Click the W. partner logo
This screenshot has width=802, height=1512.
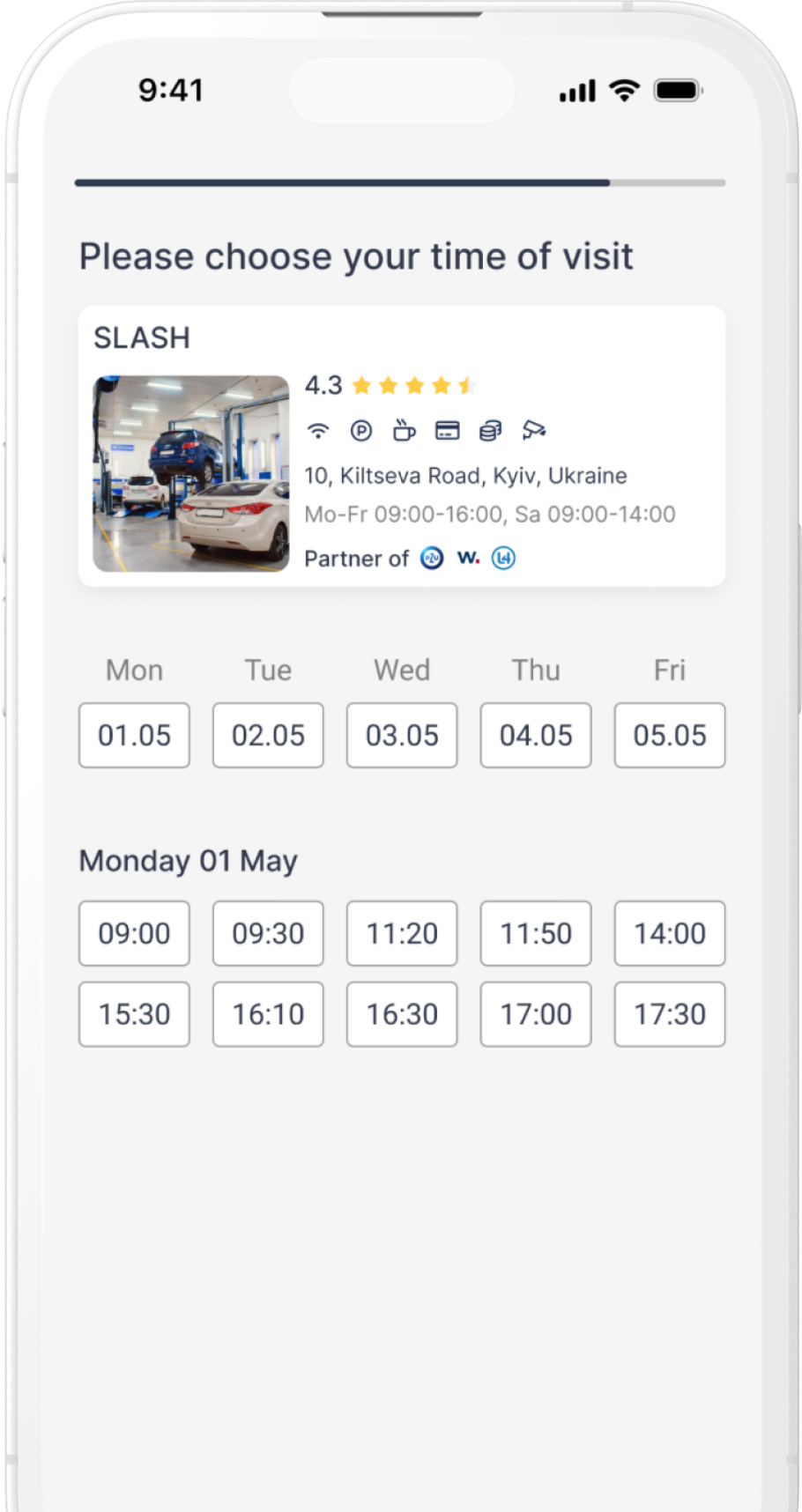click(468, 558)
